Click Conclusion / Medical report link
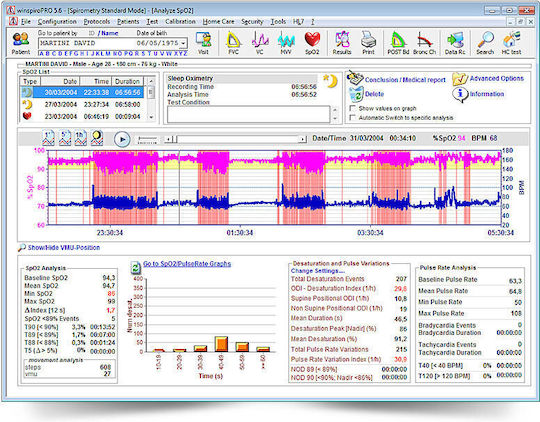This screenshot has height=422, width=540. 405,80
